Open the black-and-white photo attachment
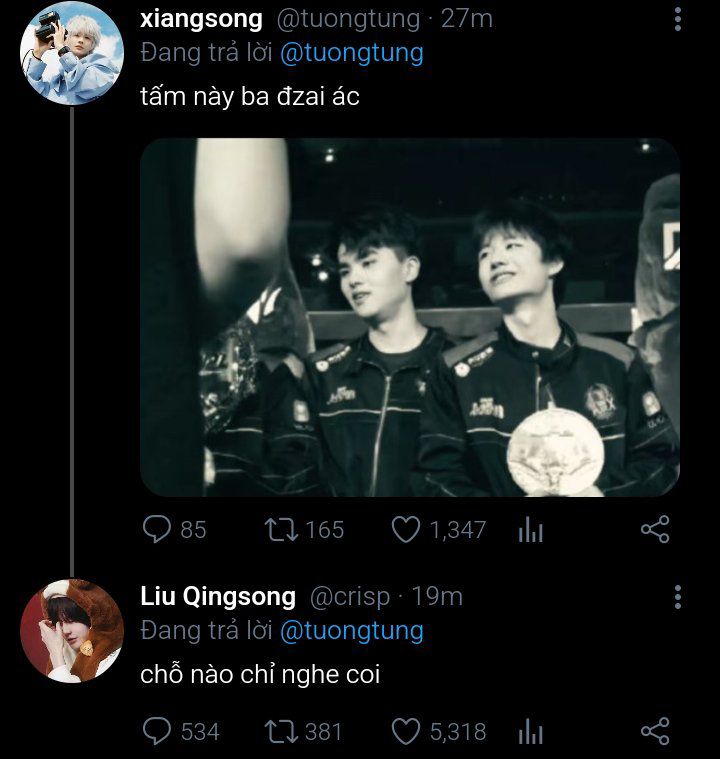The width and height of the screenshot is (720, 759). pyautogui.click(x=410, y=317)
